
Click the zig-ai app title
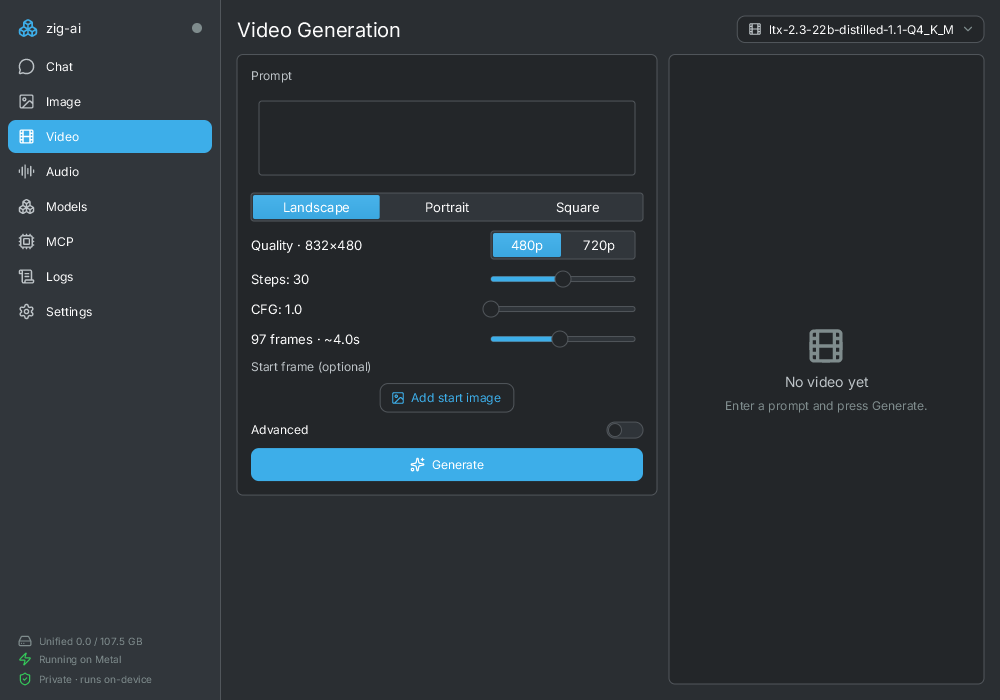click(63, 29)
